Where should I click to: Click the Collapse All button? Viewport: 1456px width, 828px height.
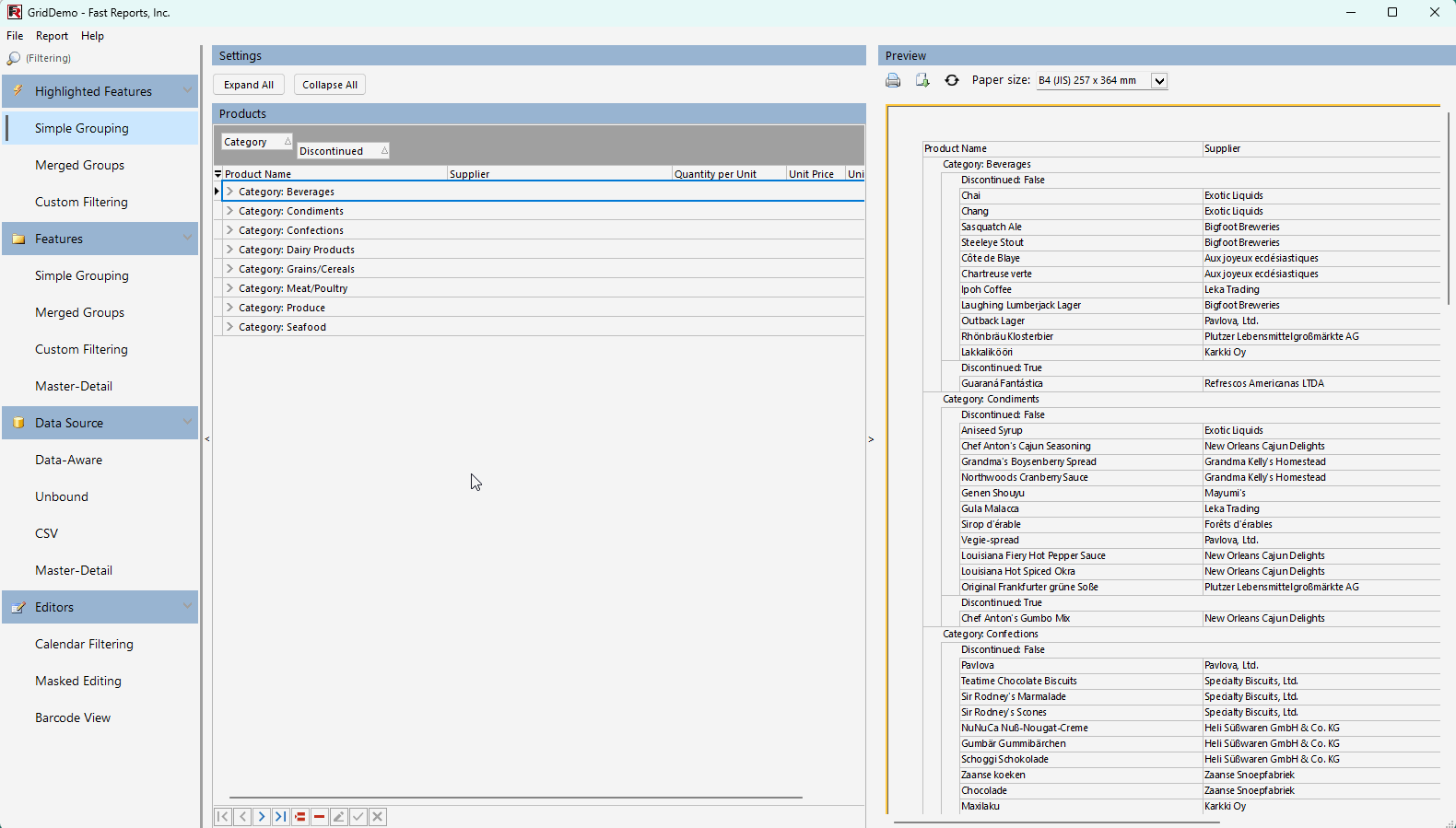coord(330,85)
